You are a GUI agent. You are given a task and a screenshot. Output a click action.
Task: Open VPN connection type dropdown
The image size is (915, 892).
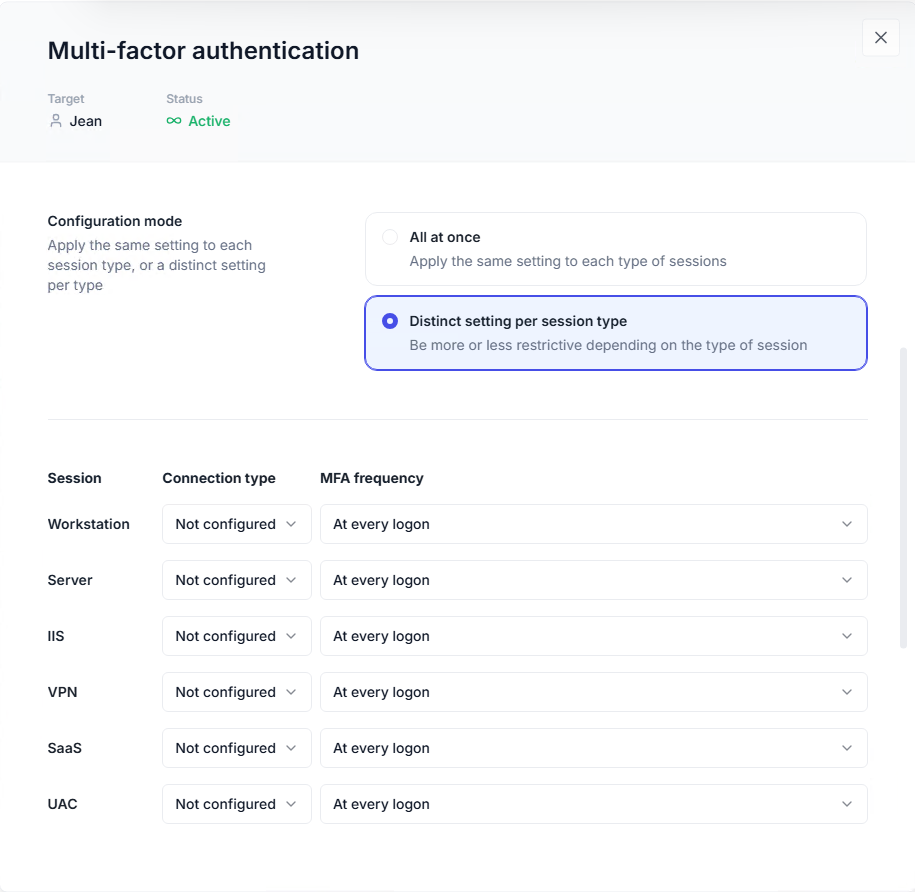tap(236, 692)
